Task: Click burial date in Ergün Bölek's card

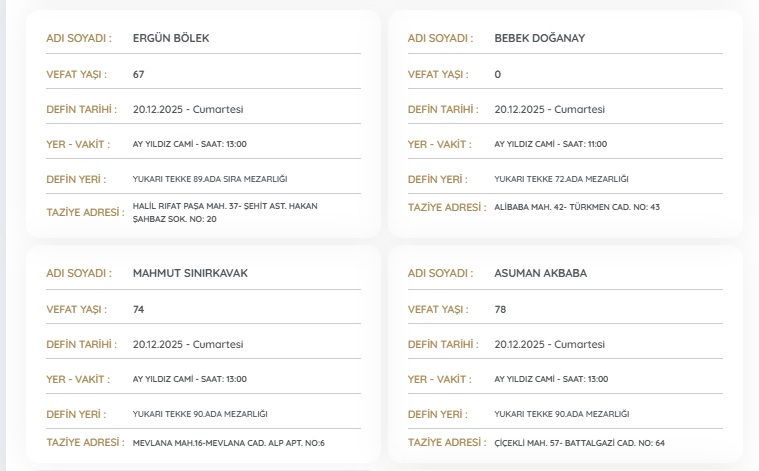Action: point(188,110)
